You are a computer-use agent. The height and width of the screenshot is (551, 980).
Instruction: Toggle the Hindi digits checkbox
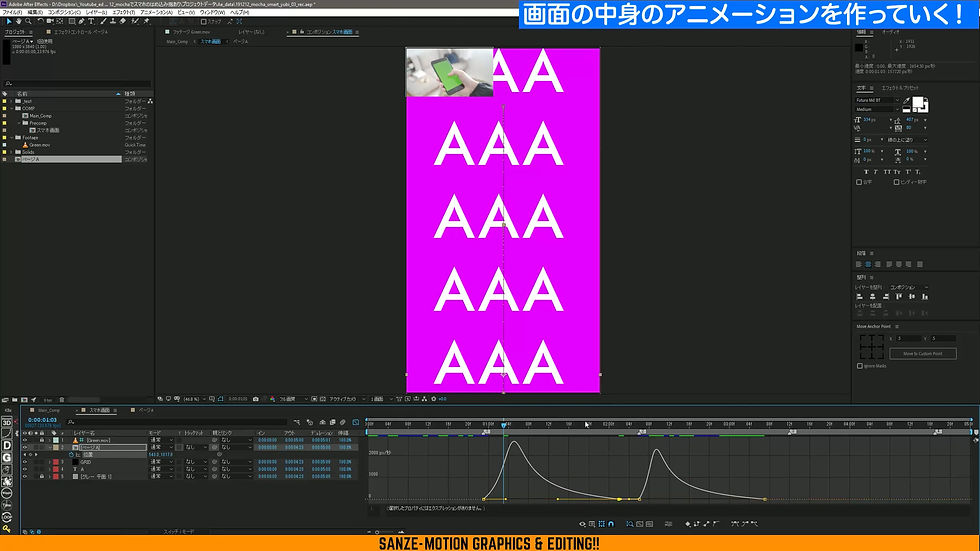coord(896,182)
